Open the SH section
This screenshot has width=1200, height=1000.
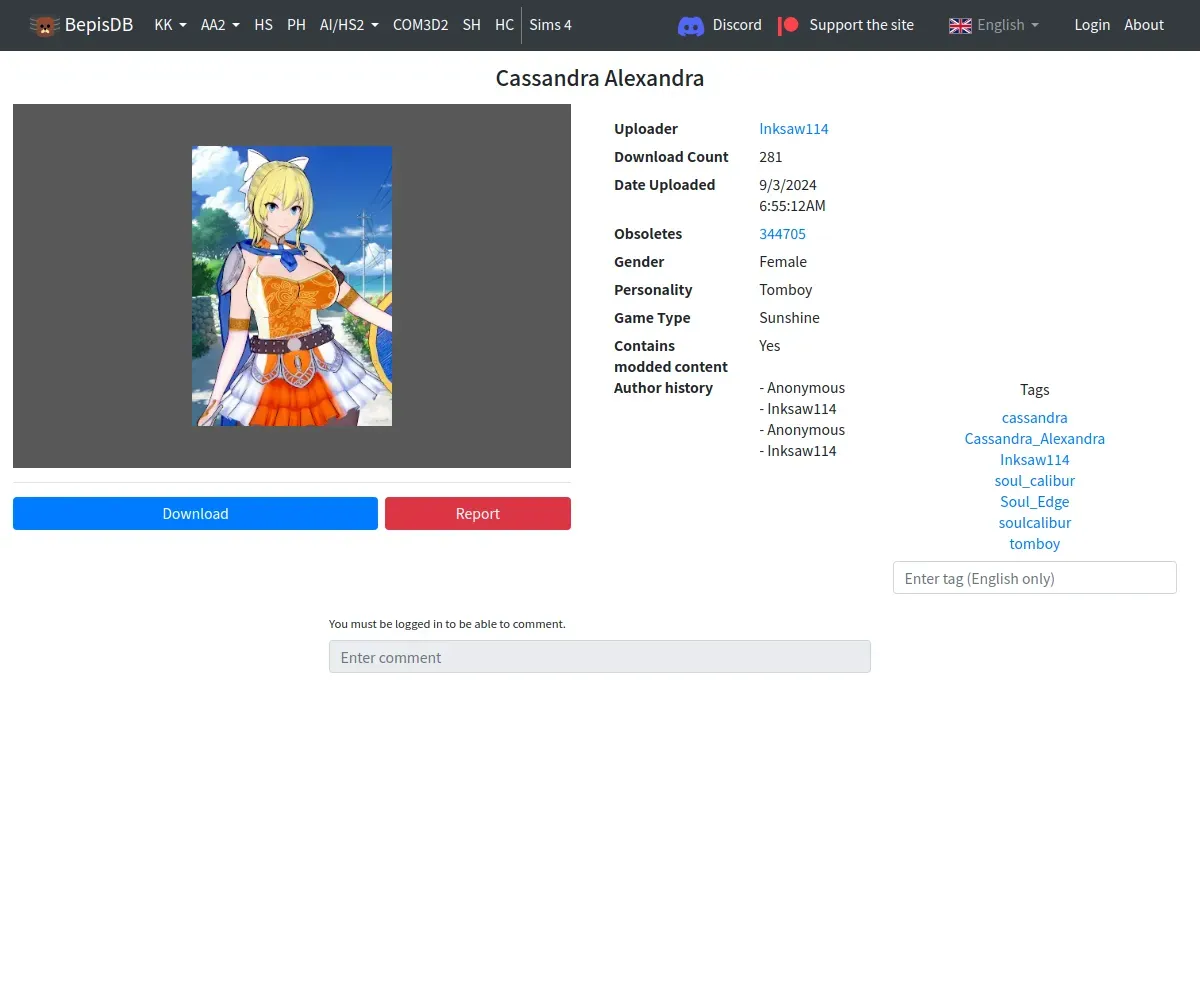pyautogui.click(x=471, y=25)
